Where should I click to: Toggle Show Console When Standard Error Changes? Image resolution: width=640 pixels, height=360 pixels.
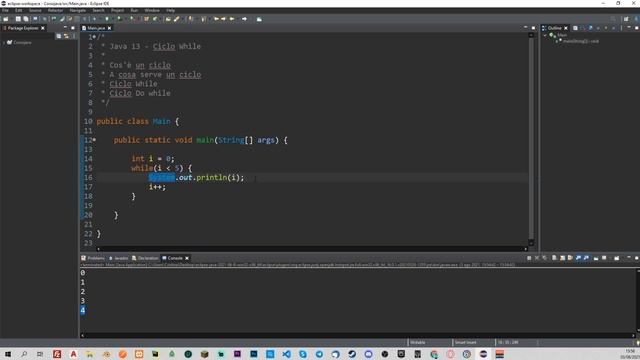[x=586, y=258]
